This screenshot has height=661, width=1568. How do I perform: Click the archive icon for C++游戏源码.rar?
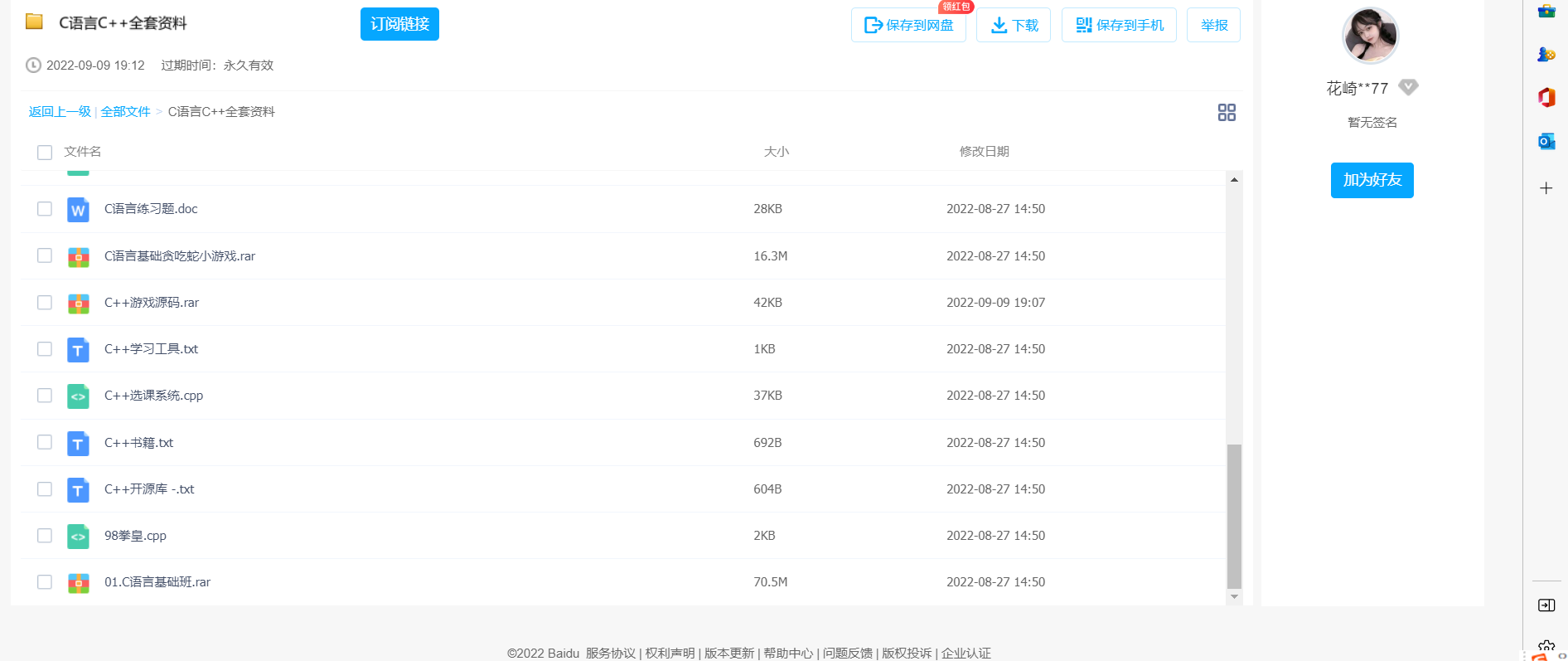tap(78, 304)
